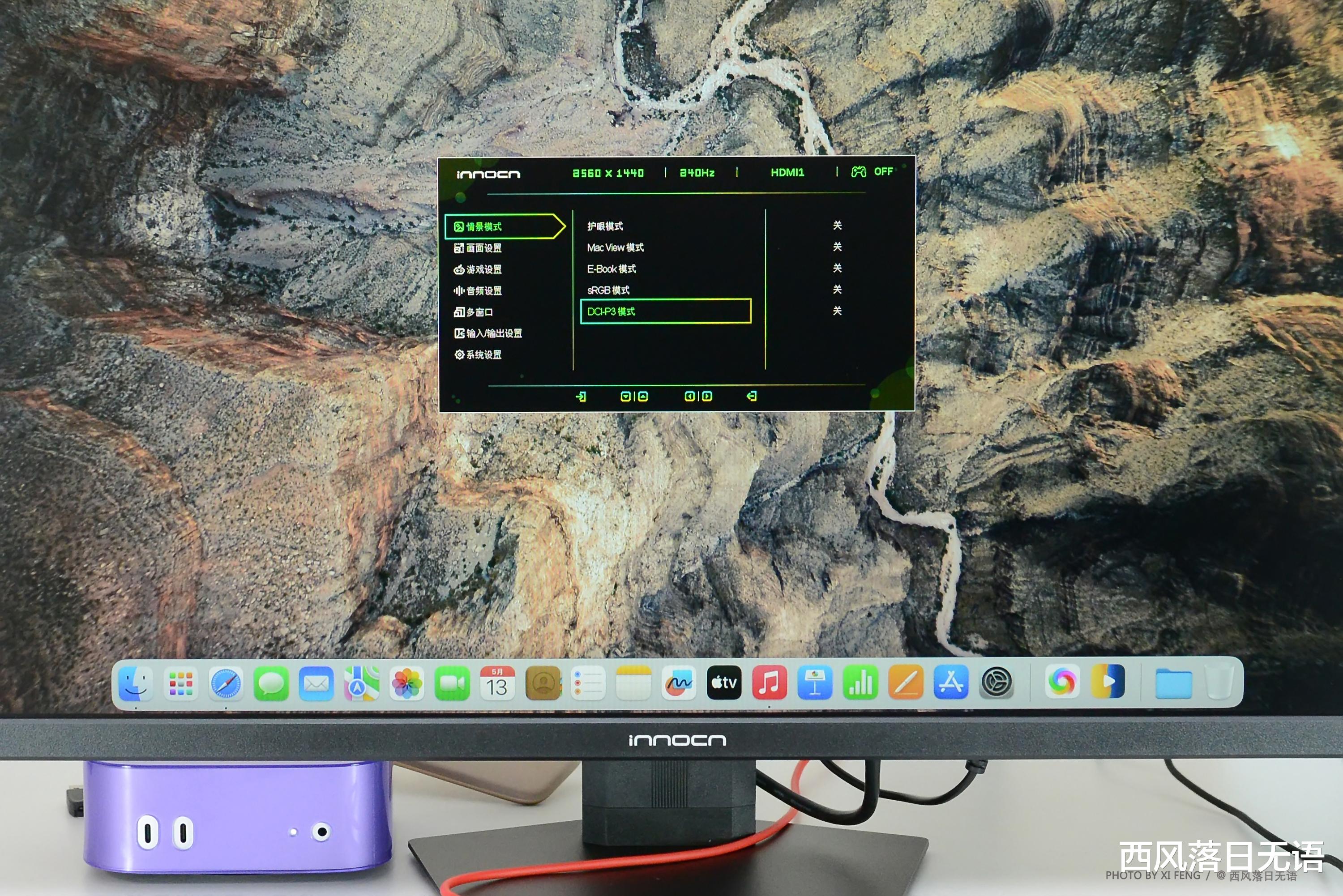This screenshot has width=1343, height=896.
Task: Open the Freeform app icon
Action: [678, 683]
